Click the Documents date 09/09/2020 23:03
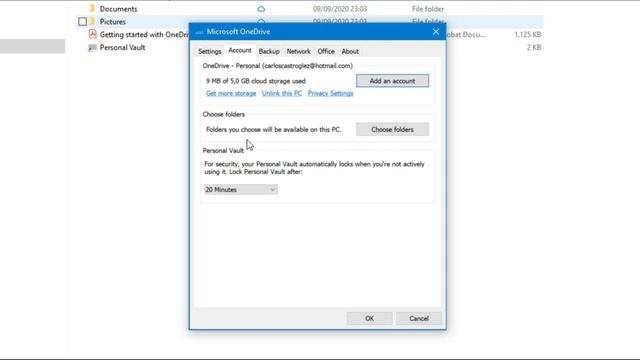 point(340,9)
